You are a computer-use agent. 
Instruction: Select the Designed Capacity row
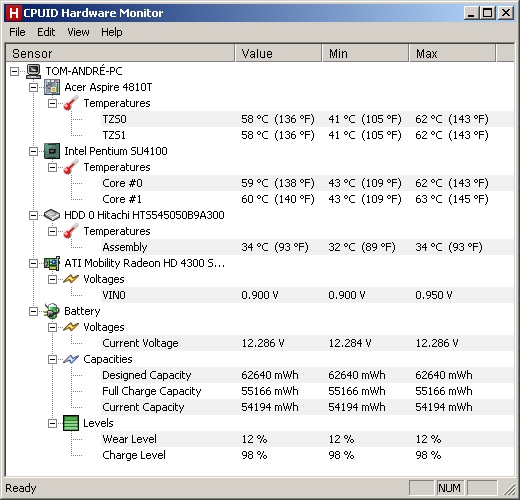coord(307,375)
